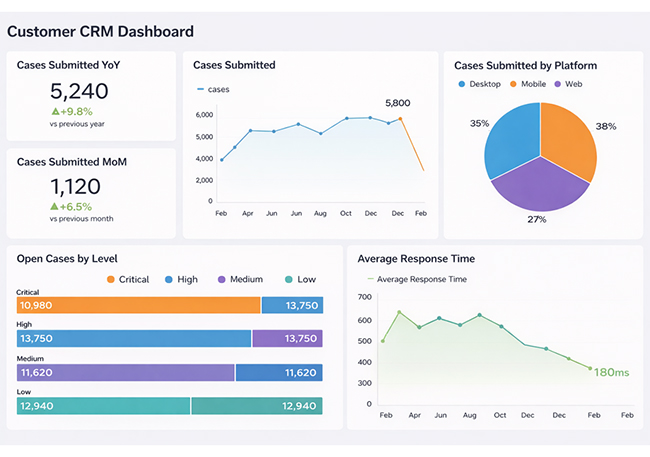650x457 pixels.
Task: Click the Aug x-axis label in response chart
Action: 470,415
